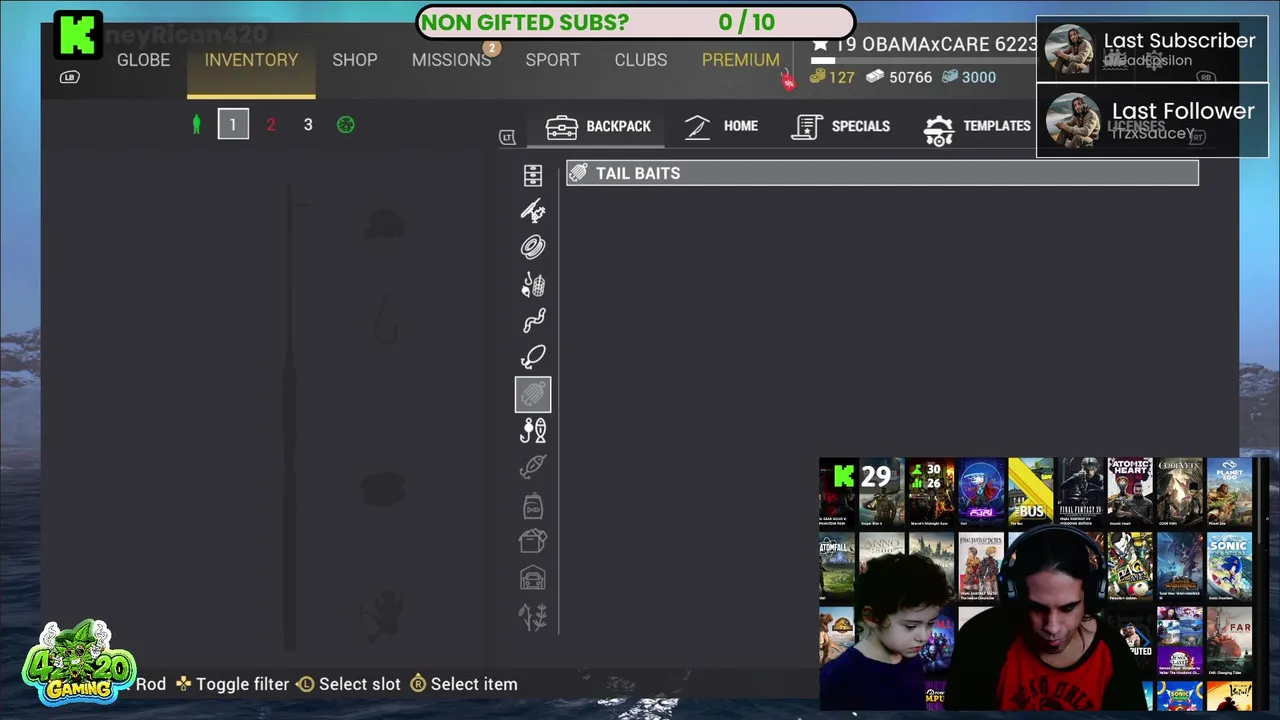The image size is (1280, 720).
Task: Open the GLOBE tab
Action: (143, 60)
